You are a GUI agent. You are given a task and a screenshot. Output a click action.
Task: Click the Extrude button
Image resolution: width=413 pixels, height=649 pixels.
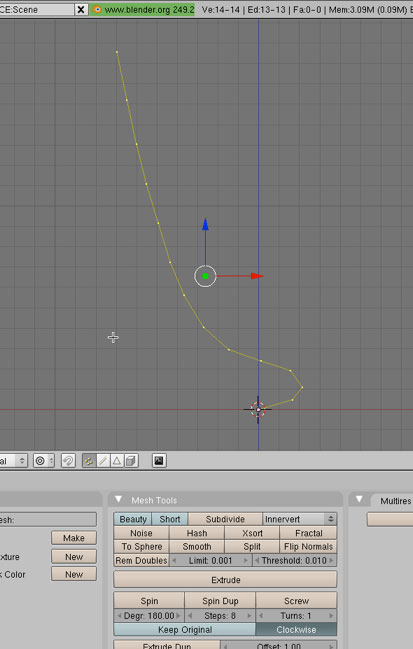pyautogui.click(x=225, y=579)
